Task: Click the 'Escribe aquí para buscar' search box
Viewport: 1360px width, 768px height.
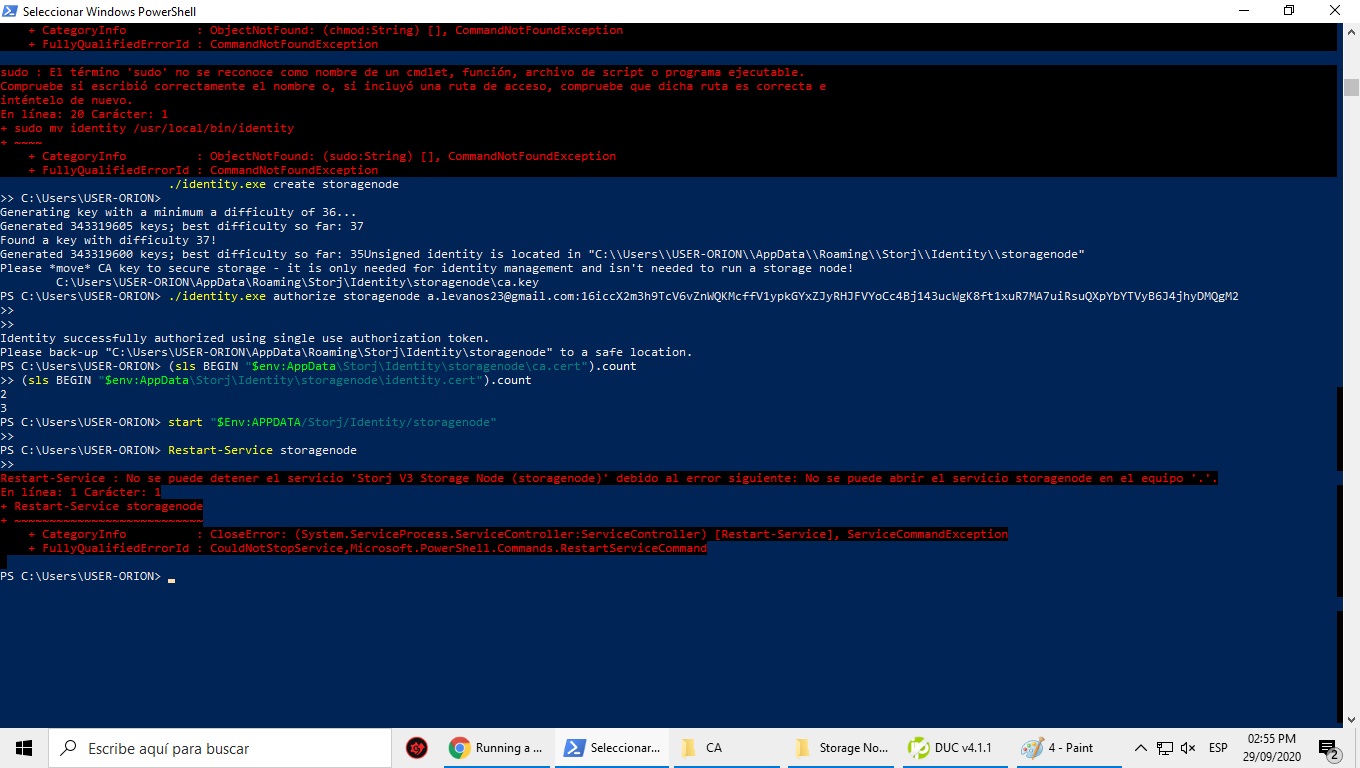Action: tap(220, 748)
